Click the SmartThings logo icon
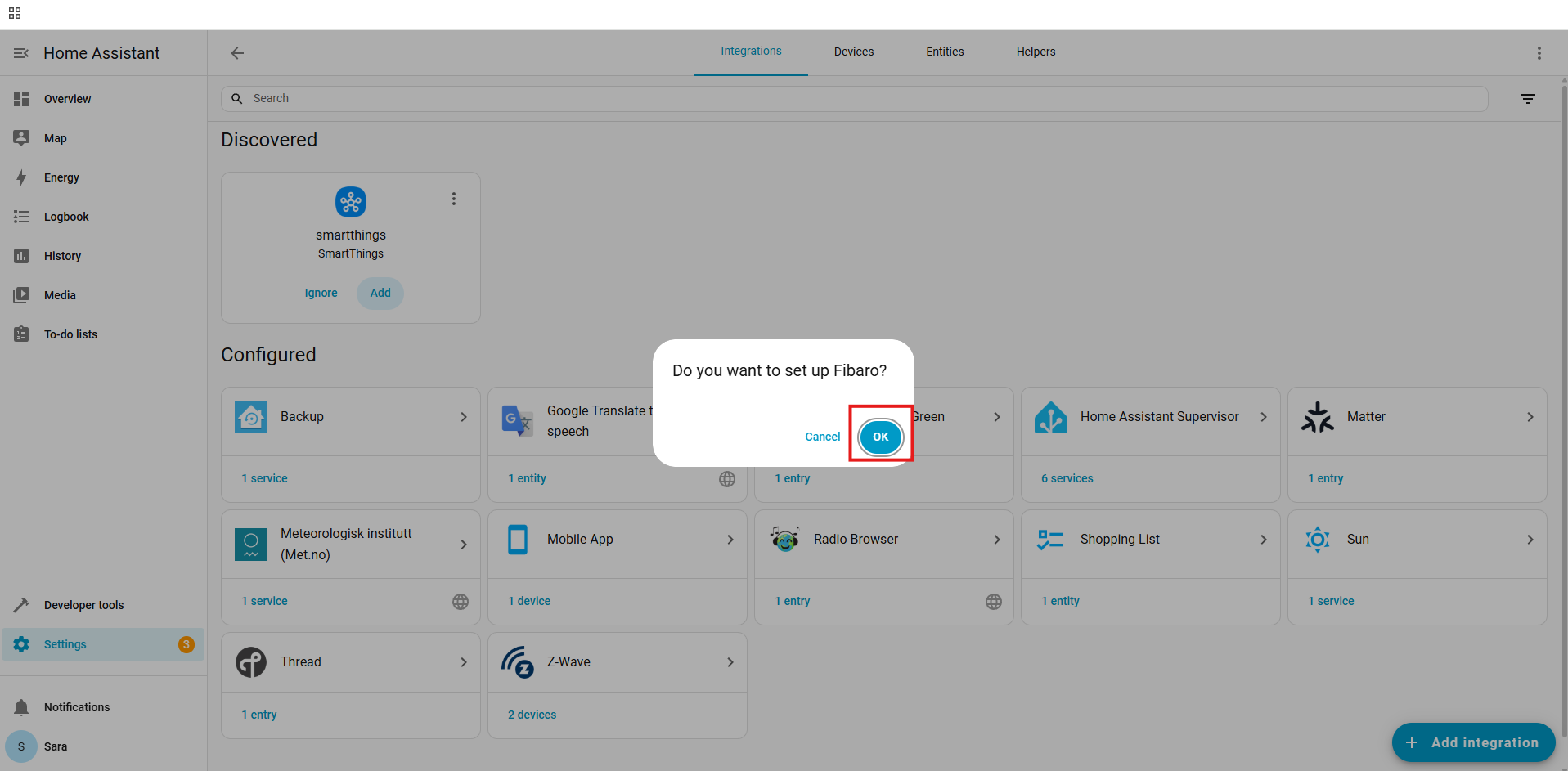 351,202
